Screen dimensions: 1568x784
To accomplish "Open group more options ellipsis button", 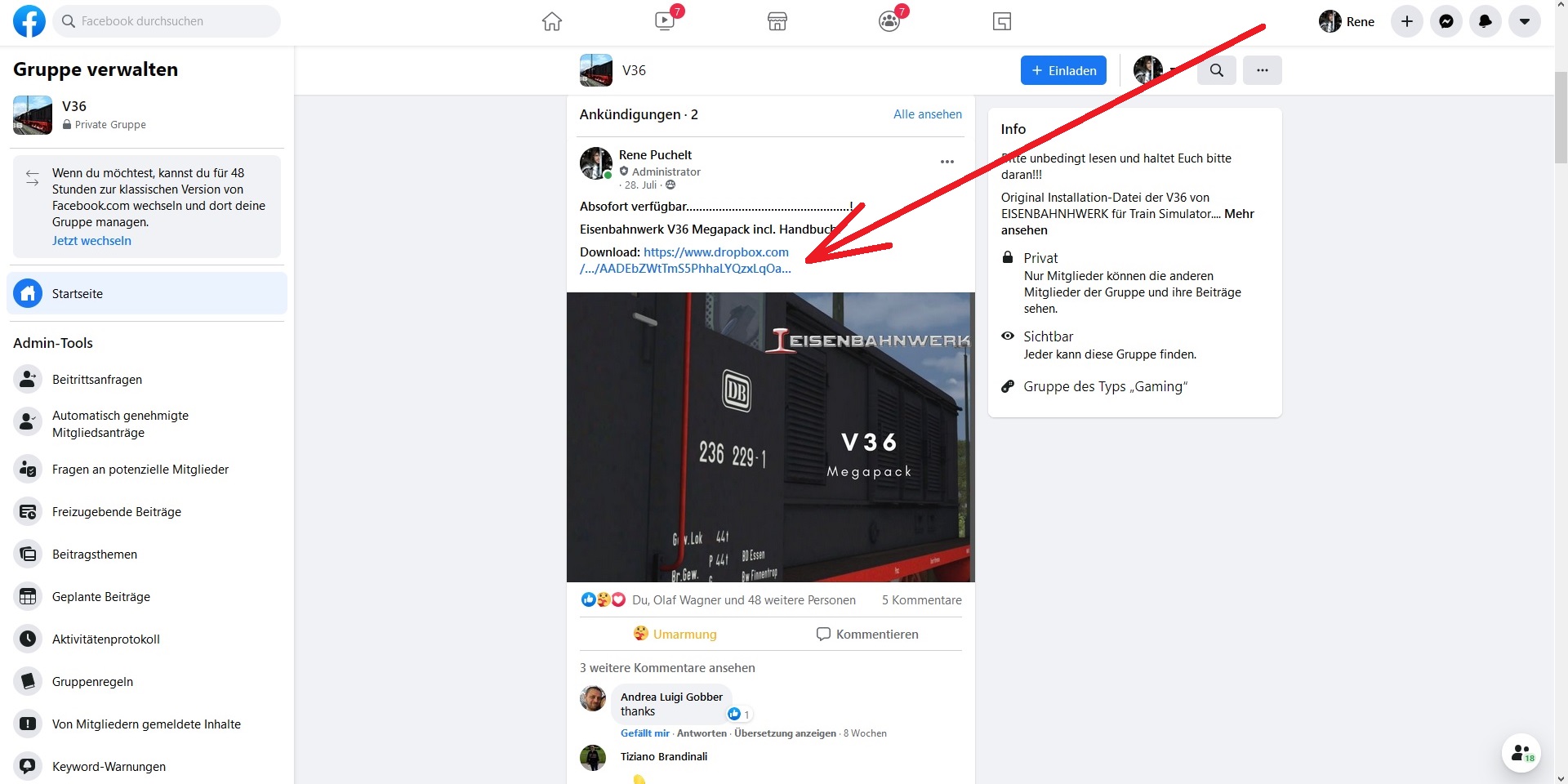I will click(x=1263, y=70).
